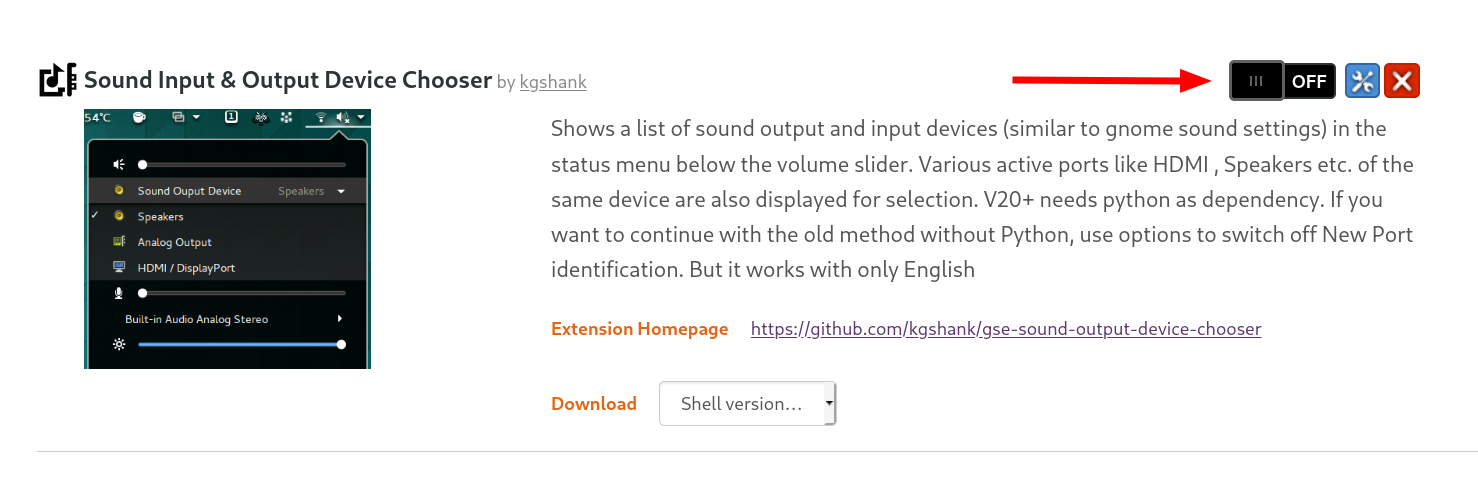This screenshot has height=503, width=1478.
Task: Toggle the extension ON/OFF switch
Action: pyautogui.click(x=1283, y=81)
